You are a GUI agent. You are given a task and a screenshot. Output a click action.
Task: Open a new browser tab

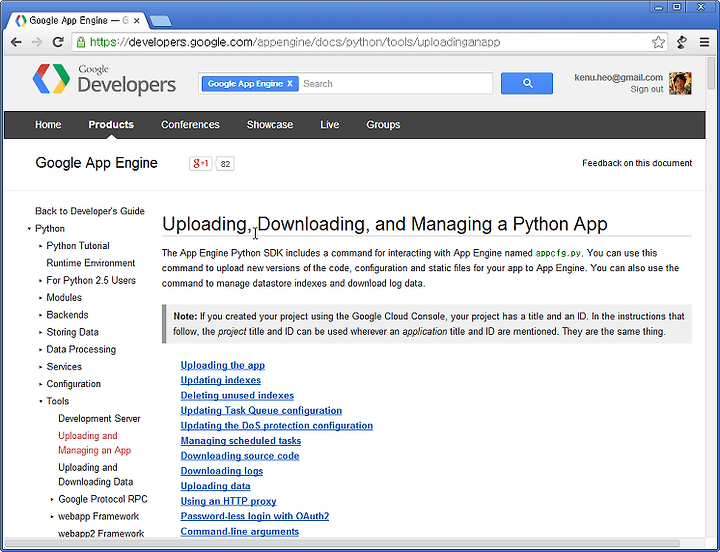coord(161,21)
